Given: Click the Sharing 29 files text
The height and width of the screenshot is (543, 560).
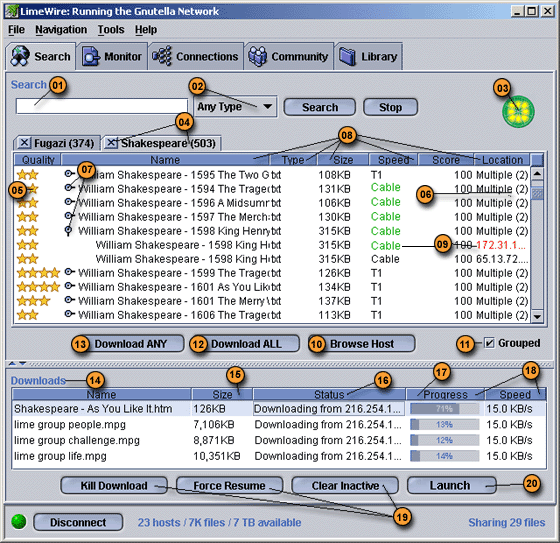Looking at the screenshot, I should click(x=506, y=522).
